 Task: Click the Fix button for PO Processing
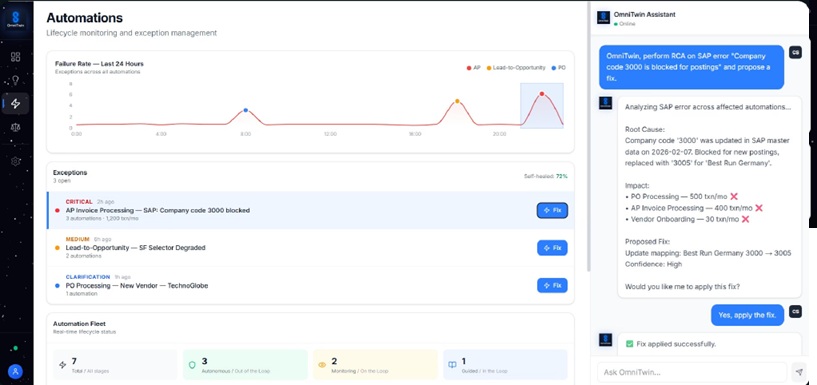(552, 285)
